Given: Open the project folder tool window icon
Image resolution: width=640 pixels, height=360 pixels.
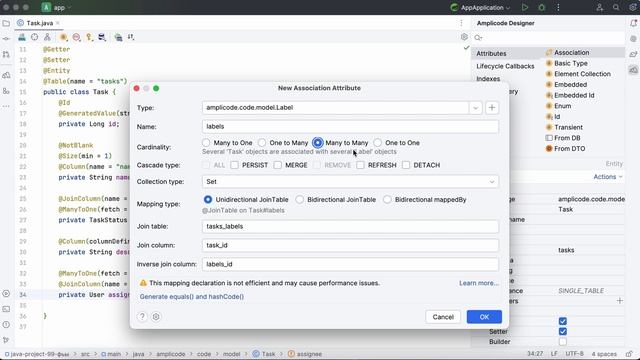Looking at the screenshot, I should tap(6, 23).
